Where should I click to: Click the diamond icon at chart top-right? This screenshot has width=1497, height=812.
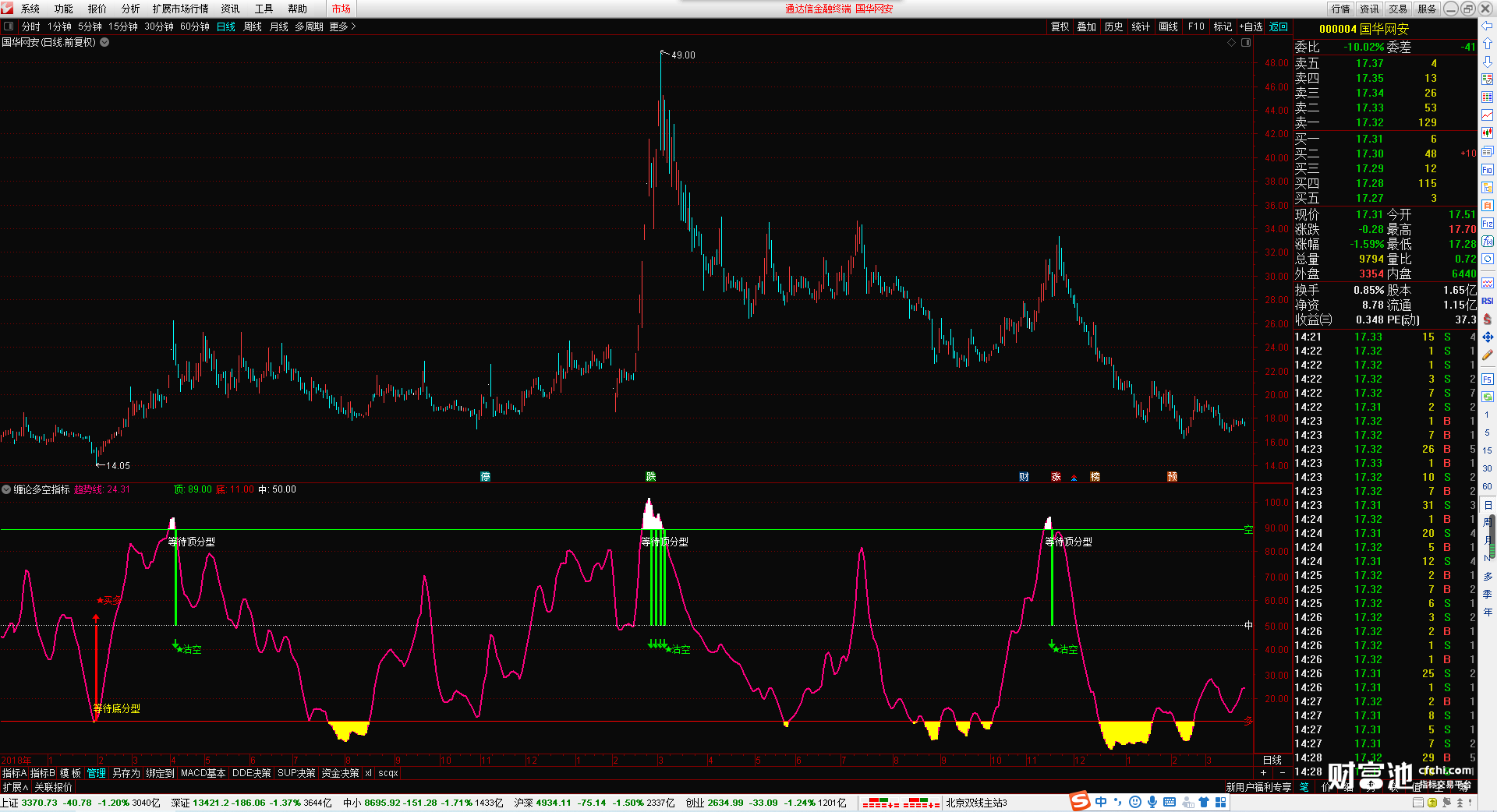(1232, 43)
